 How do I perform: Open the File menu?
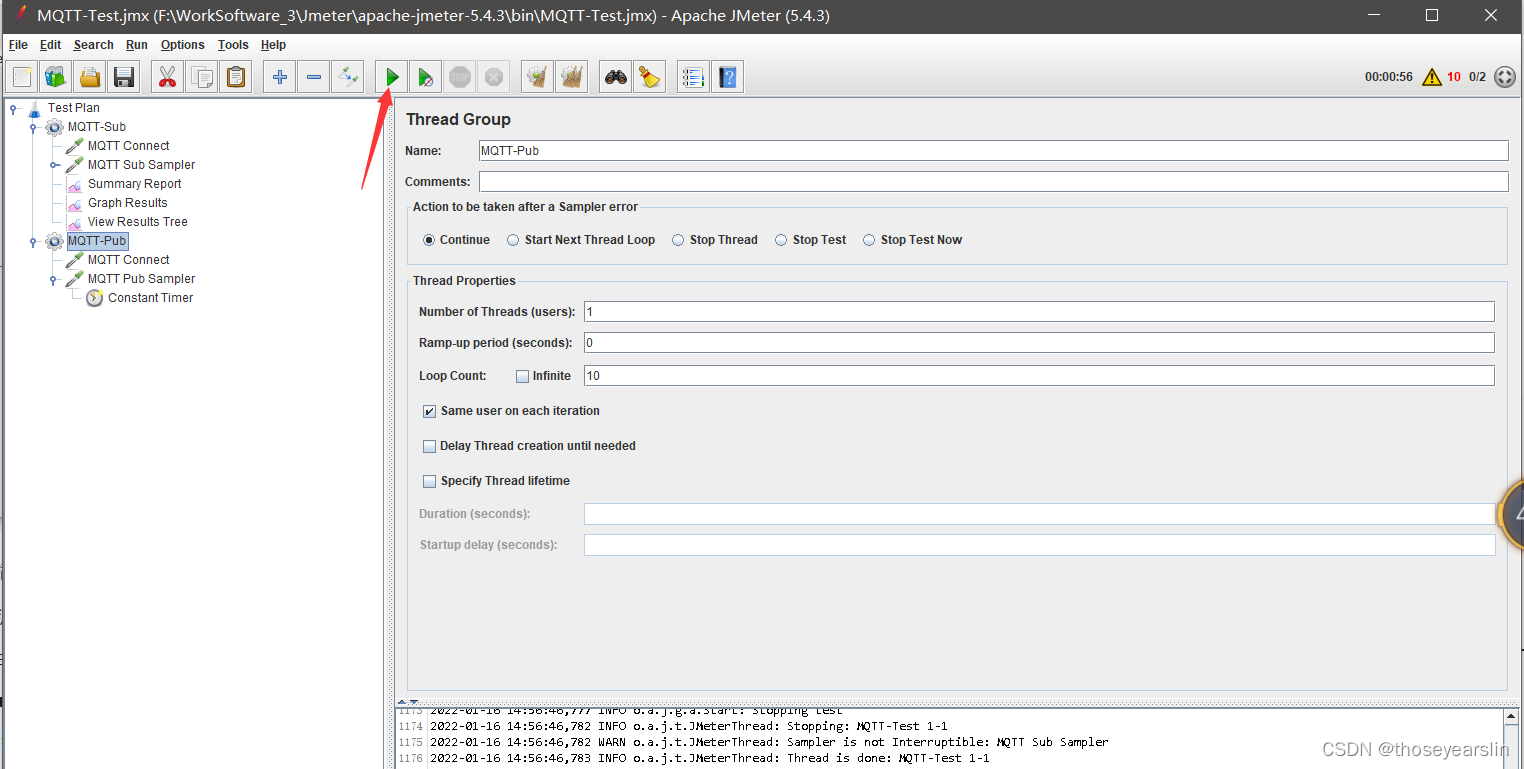[x=18, y=45]
